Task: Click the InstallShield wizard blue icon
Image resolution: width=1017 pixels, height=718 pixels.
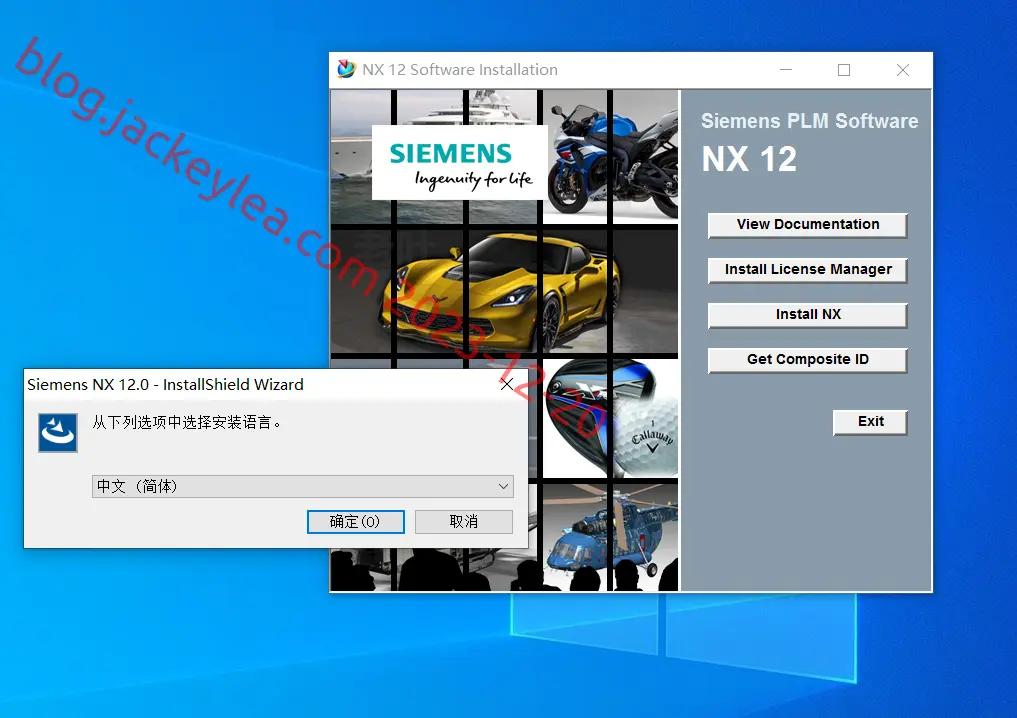Action: point(58,433)
